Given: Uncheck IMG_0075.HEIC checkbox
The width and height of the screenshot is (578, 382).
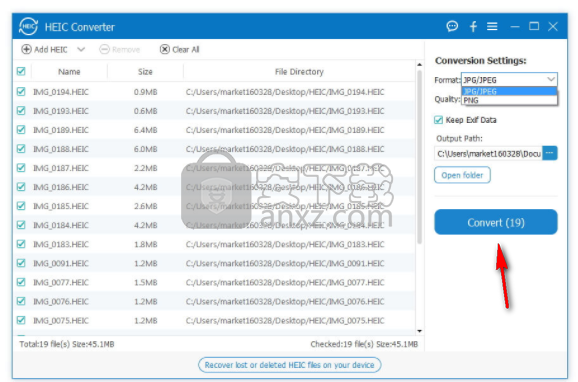Looking at the screenshot, I should coord(21,320).
